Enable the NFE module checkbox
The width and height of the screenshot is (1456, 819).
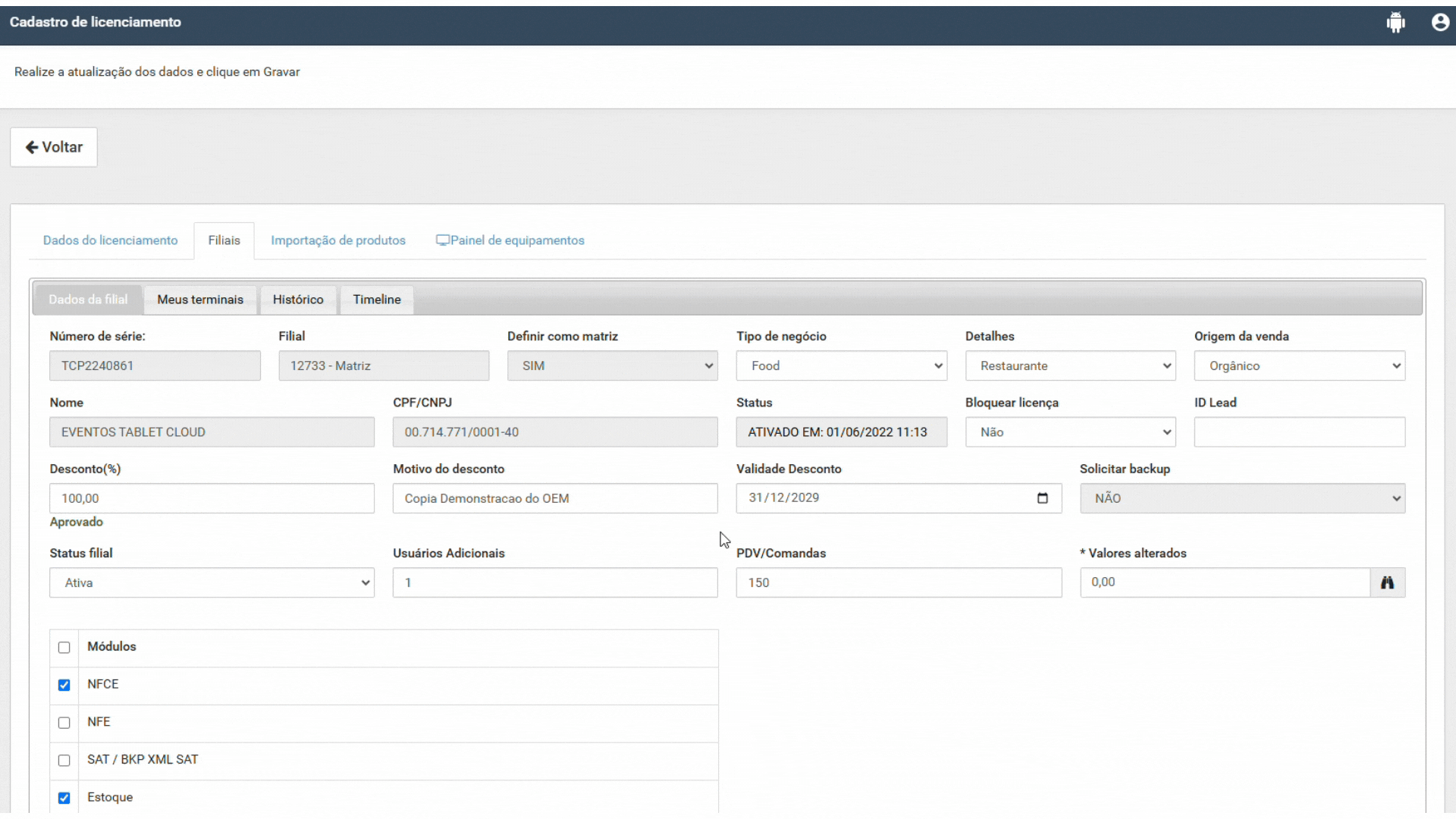64,723
